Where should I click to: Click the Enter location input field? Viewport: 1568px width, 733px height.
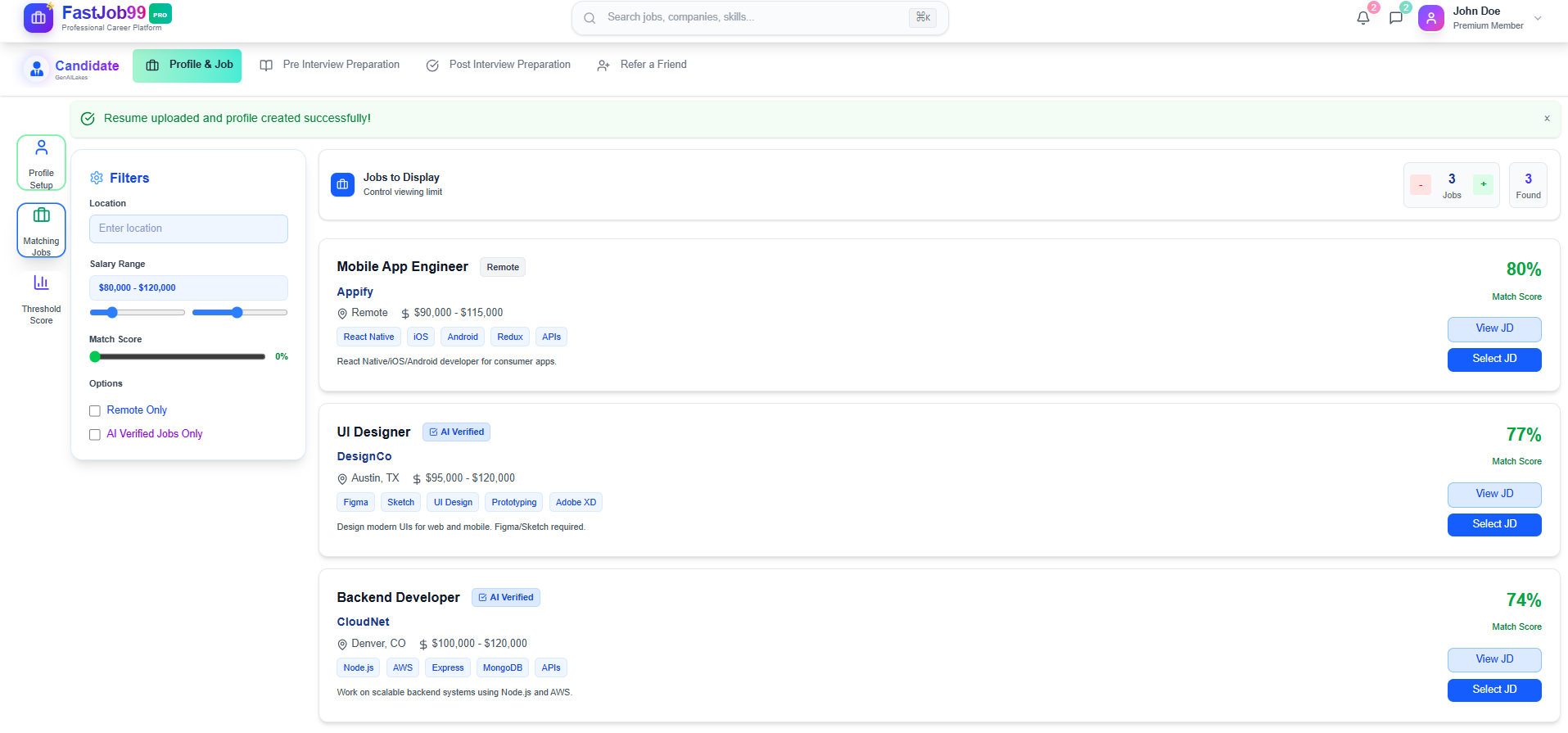pyautogui.click(x=188, y=228)
